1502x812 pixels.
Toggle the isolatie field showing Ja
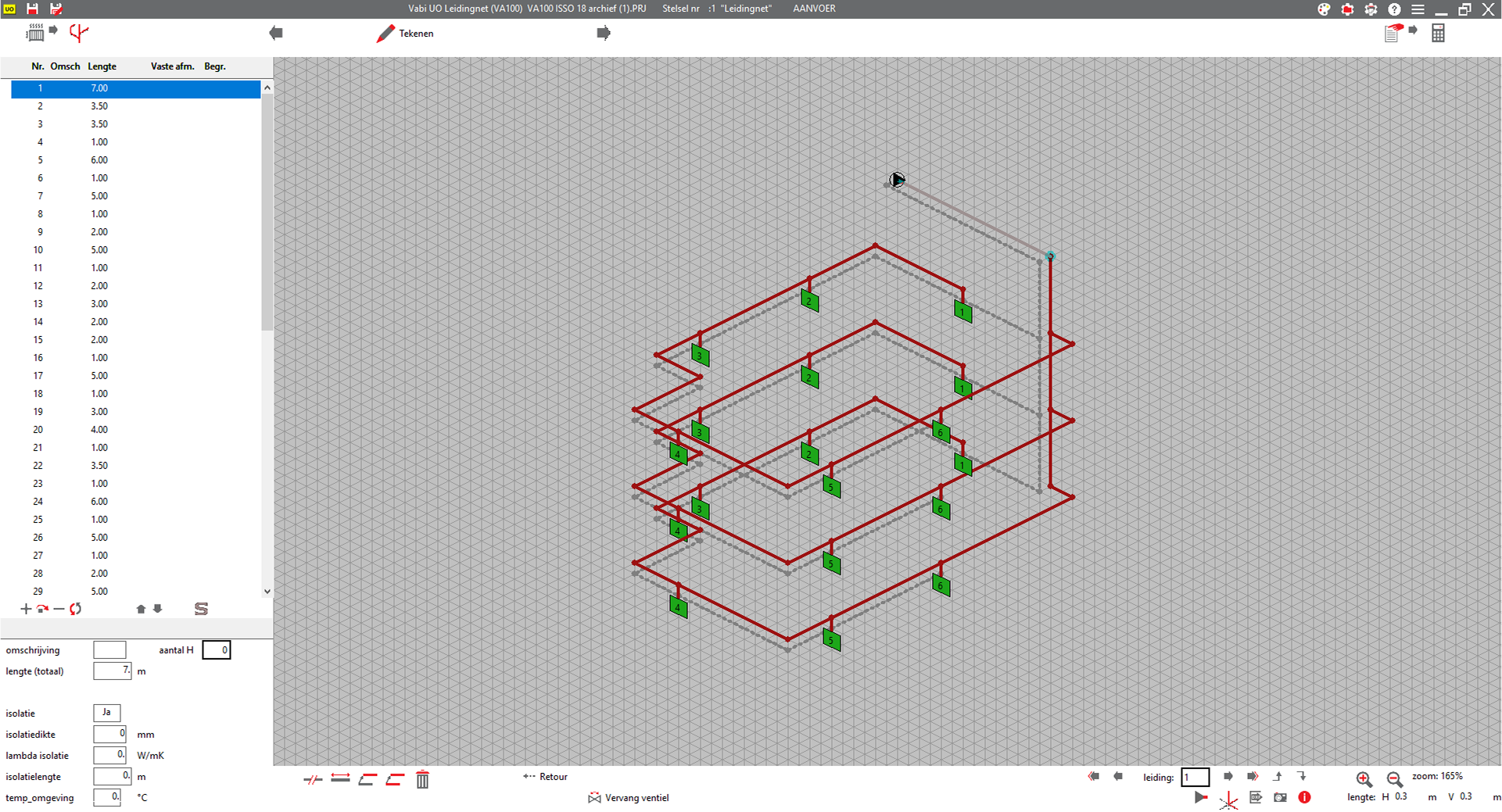click(106, 713)
